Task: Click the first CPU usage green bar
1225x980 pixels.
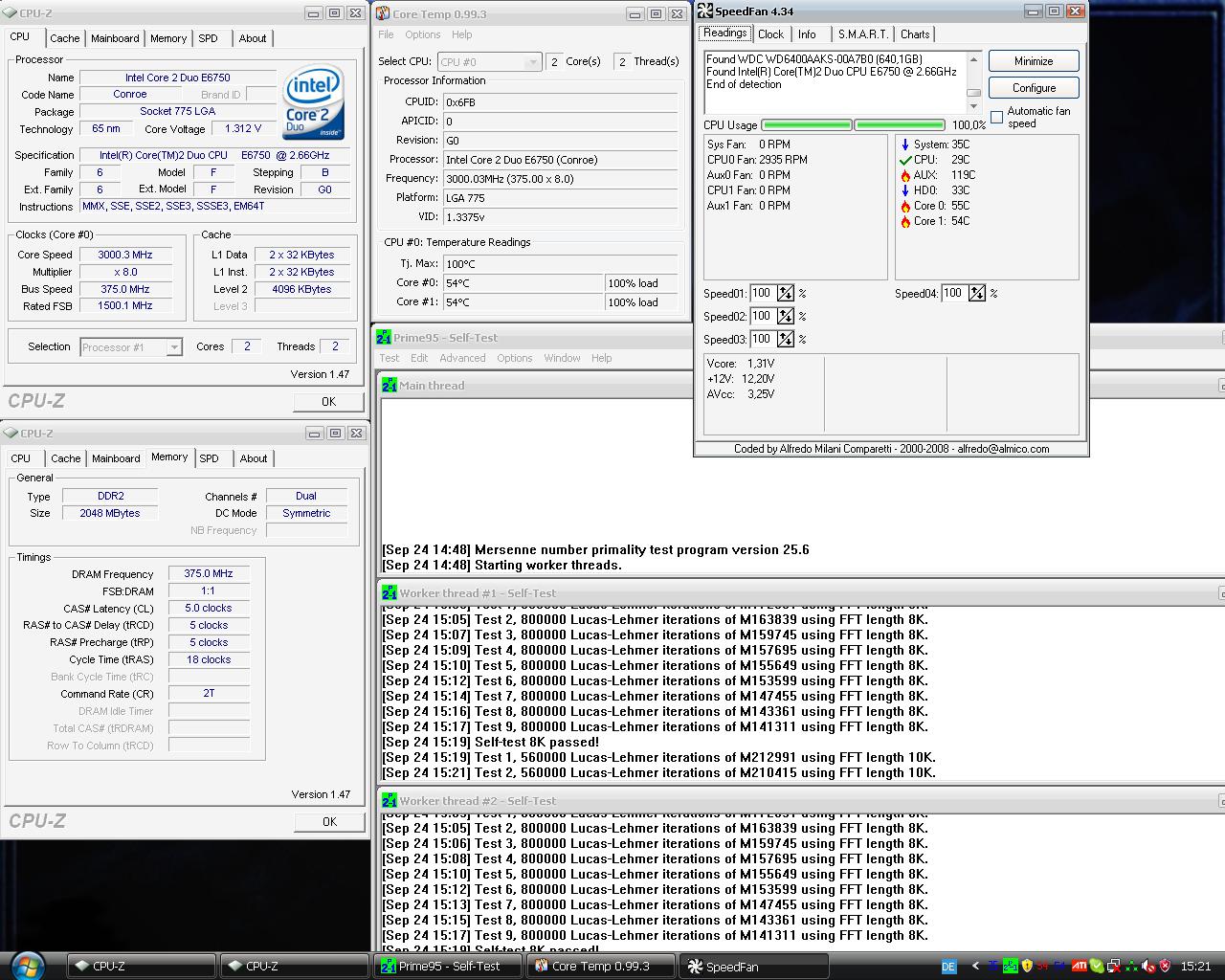Action: (x=806, y=124)
